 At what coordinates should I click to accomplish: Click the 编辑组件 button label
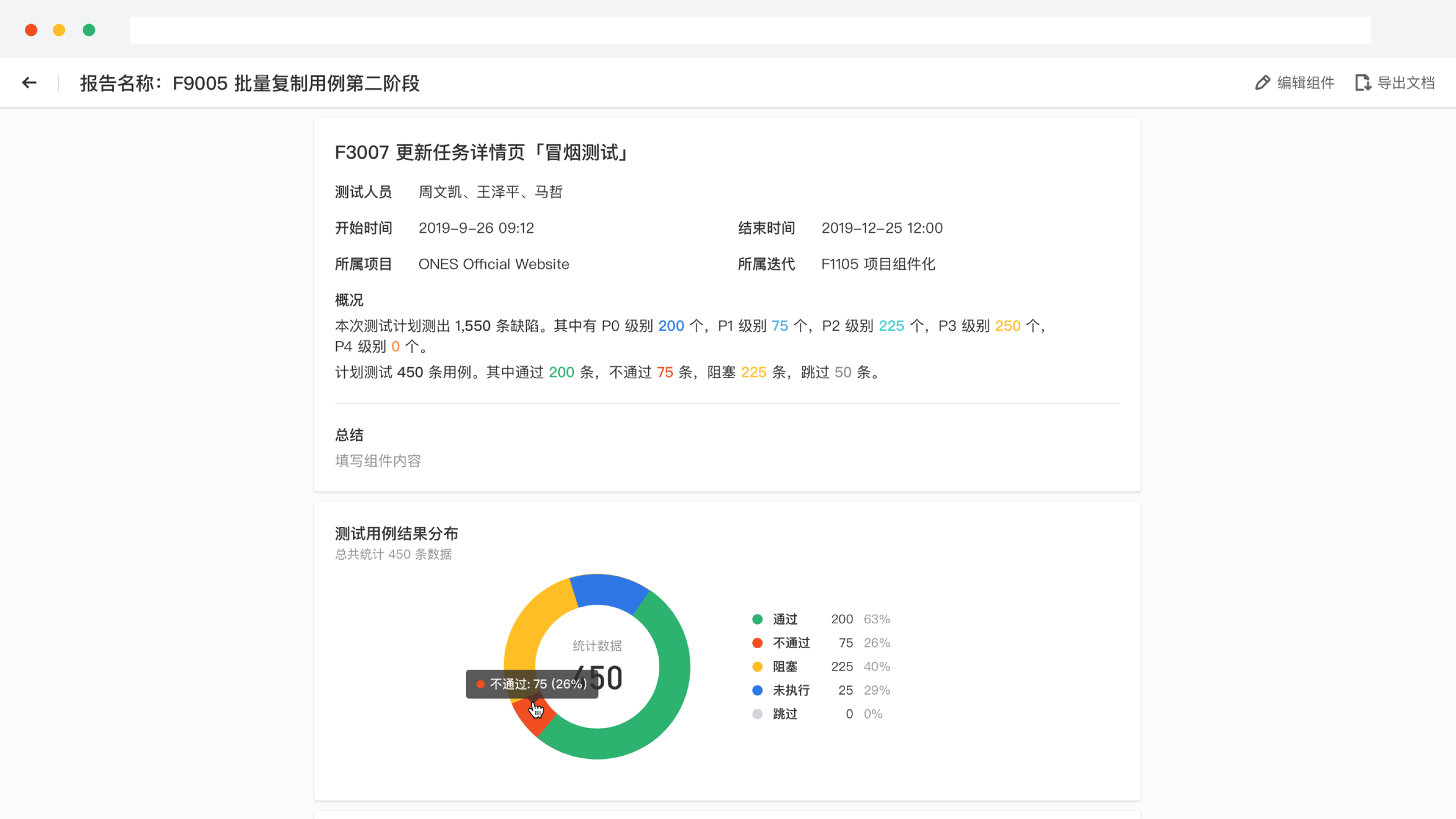[1306, 83]
